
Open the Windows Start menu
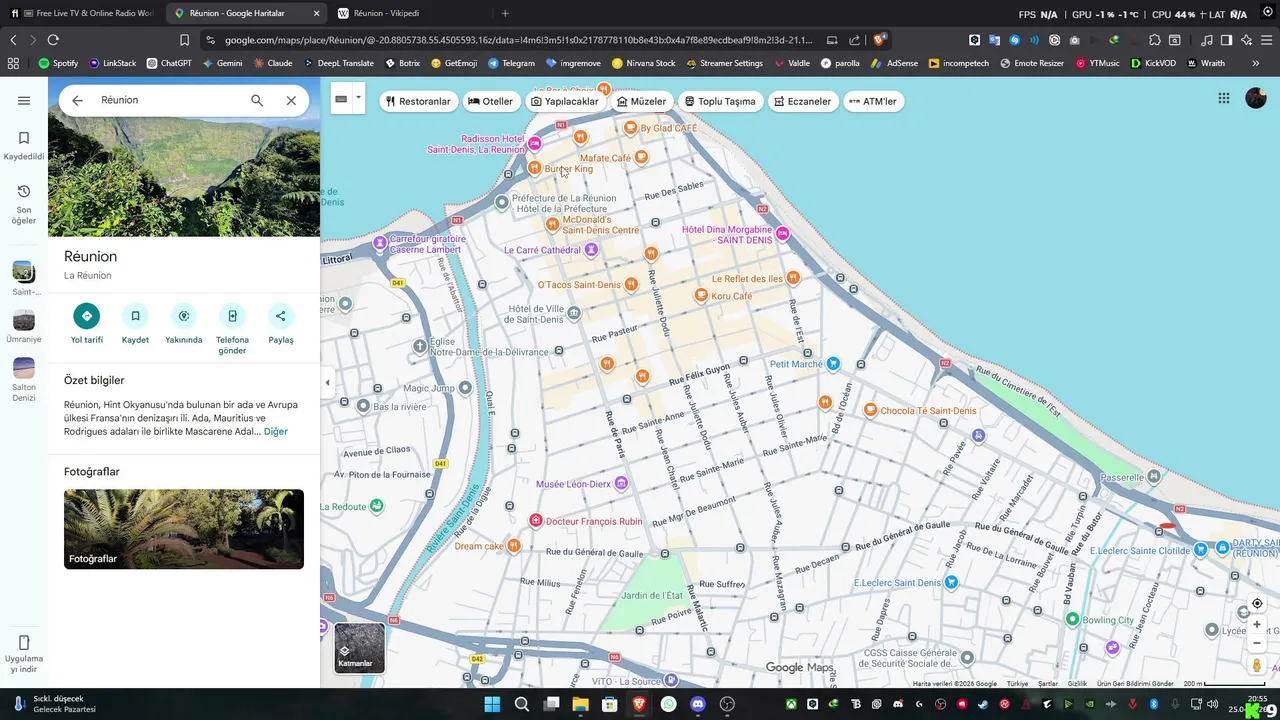coord(492,704)
